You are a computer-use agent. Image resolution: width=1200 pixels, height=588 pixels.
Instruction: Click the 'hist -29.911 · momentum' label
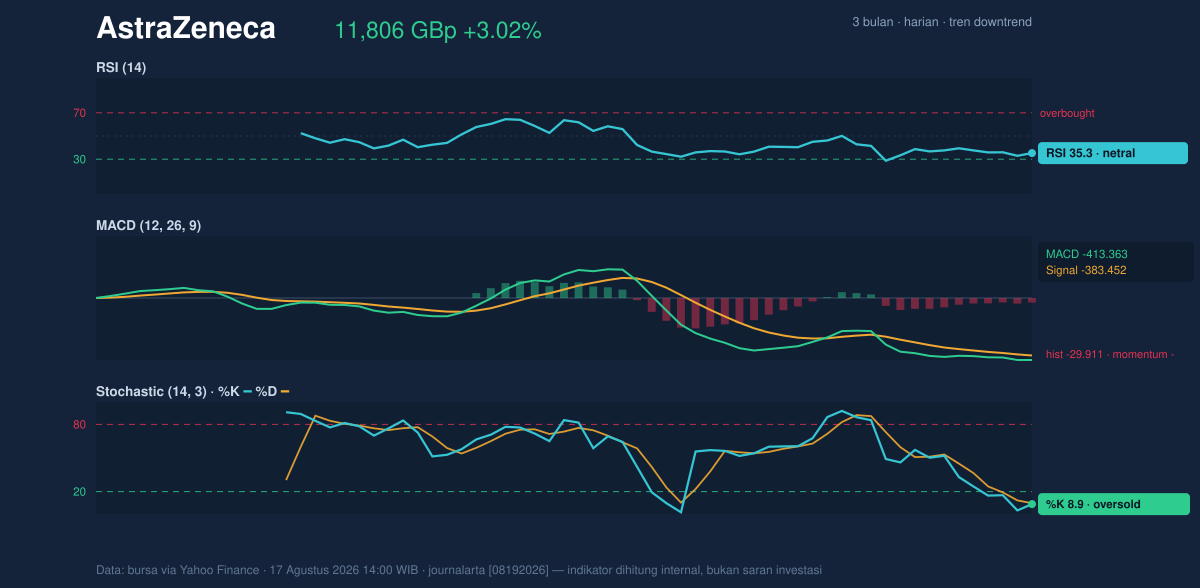(x=1110, y=354)
